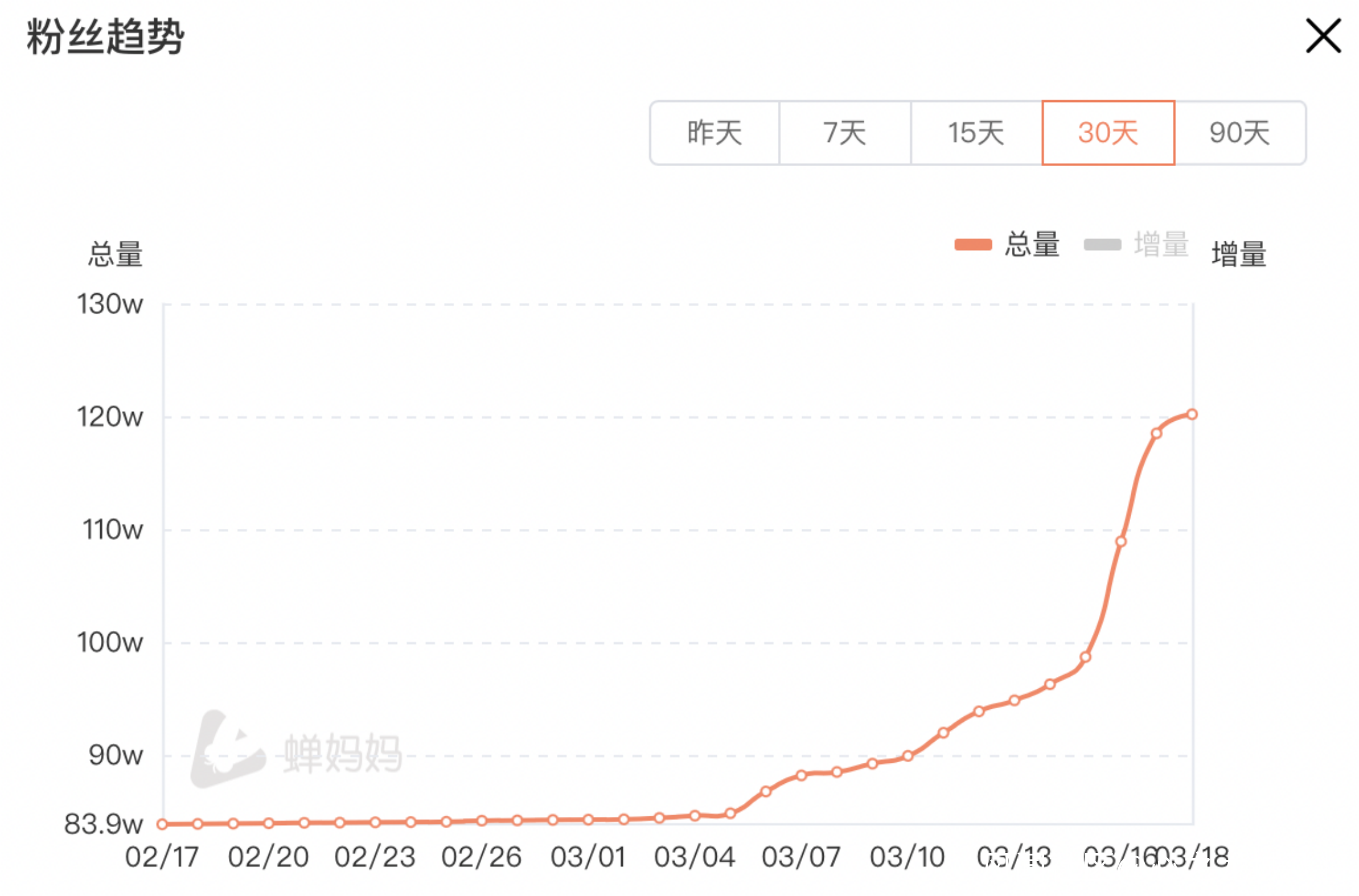Click the 02/26 data point marker
This screenshot has width=1359, height=896.
point(482,821)
